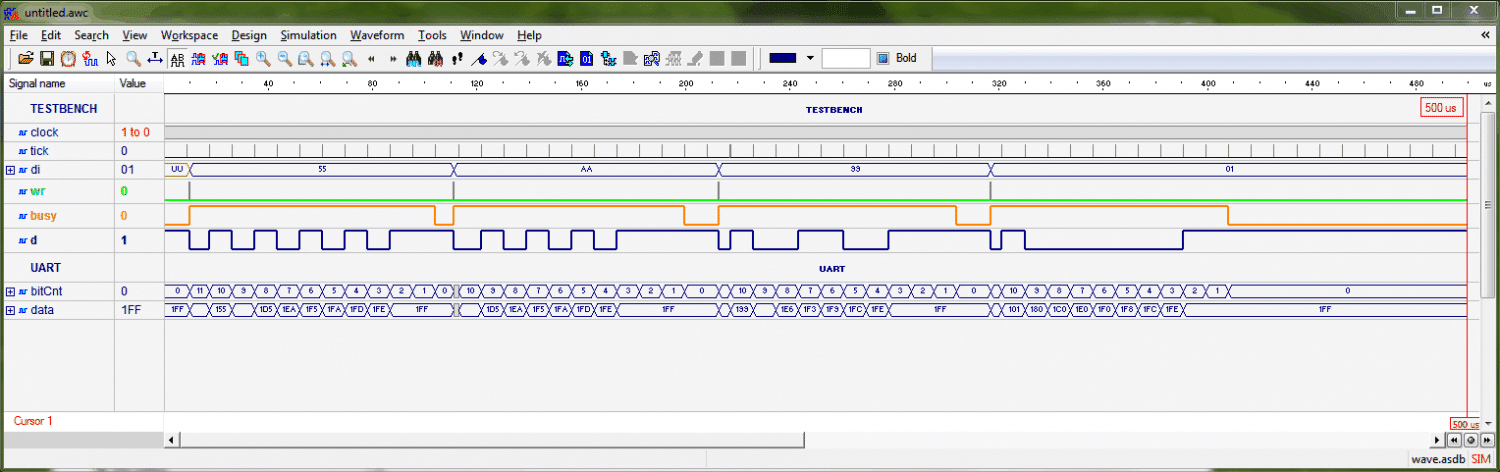Expand the di signal bus
The height and width of the screenshot is (472, 1500).
pos(10,170)
